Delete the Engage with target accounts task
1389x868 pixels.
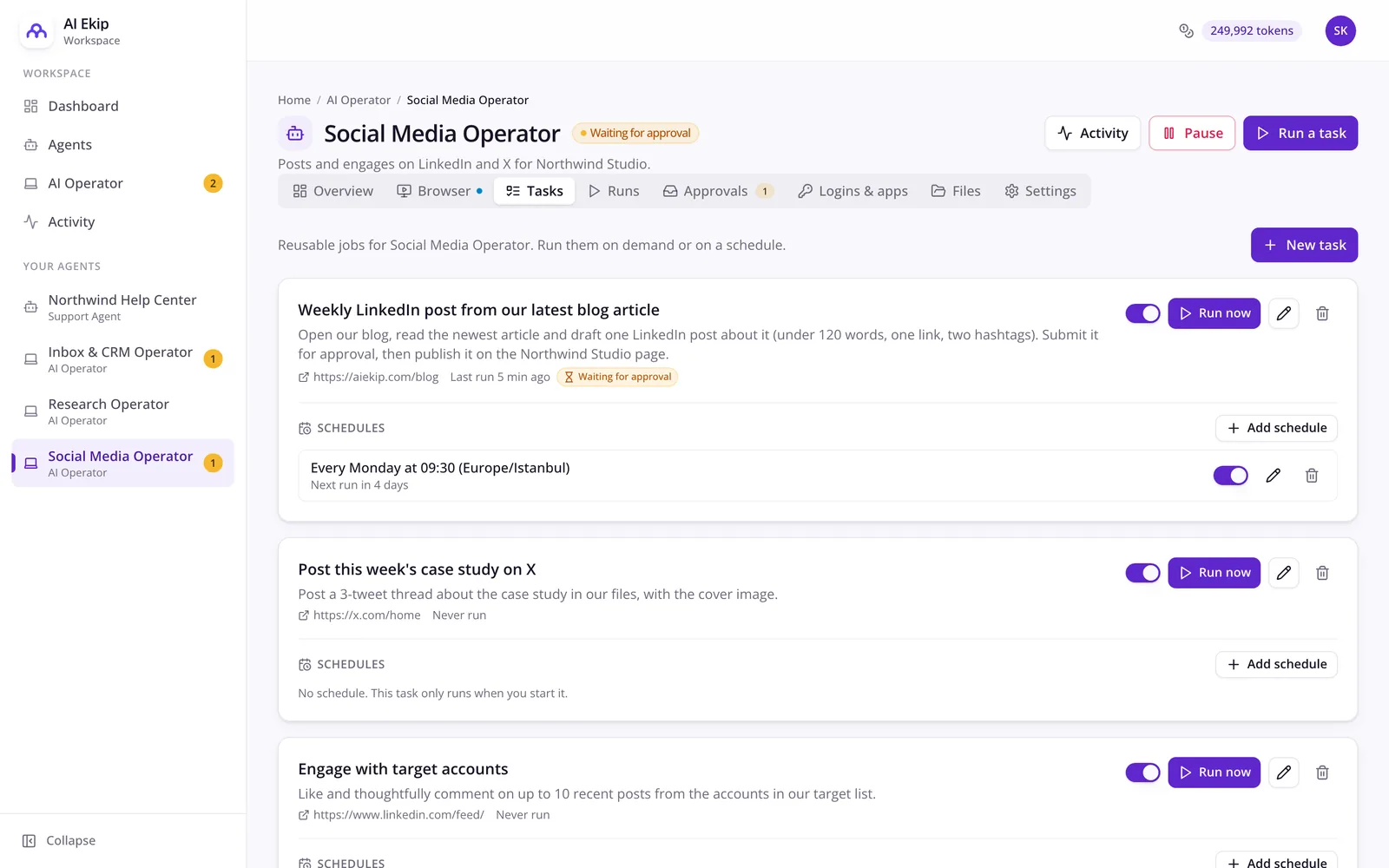click(x=1322, y=773)
